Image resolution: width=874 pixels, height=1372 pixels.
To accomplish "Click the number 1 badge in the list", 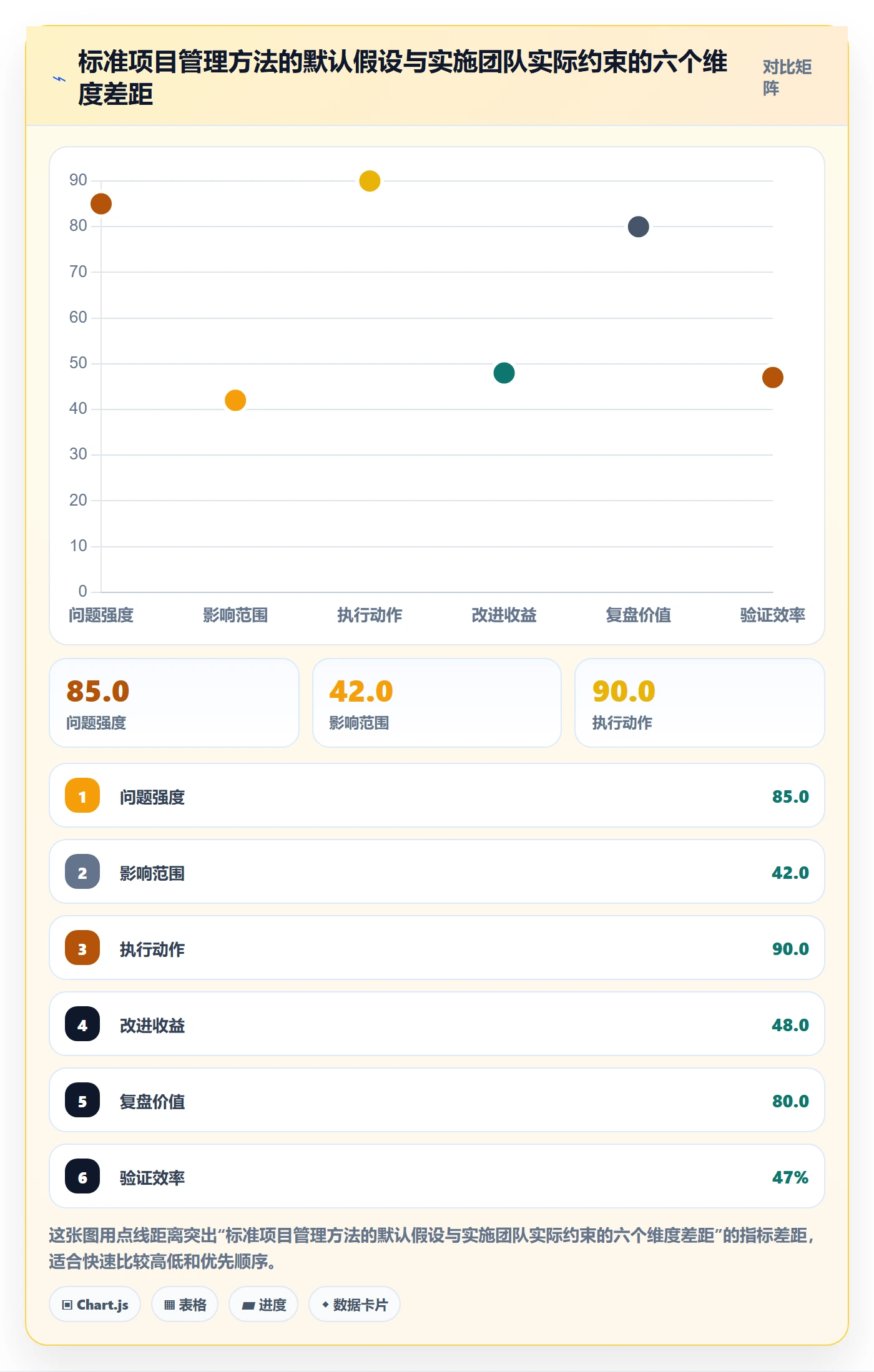I will [82, 795].
